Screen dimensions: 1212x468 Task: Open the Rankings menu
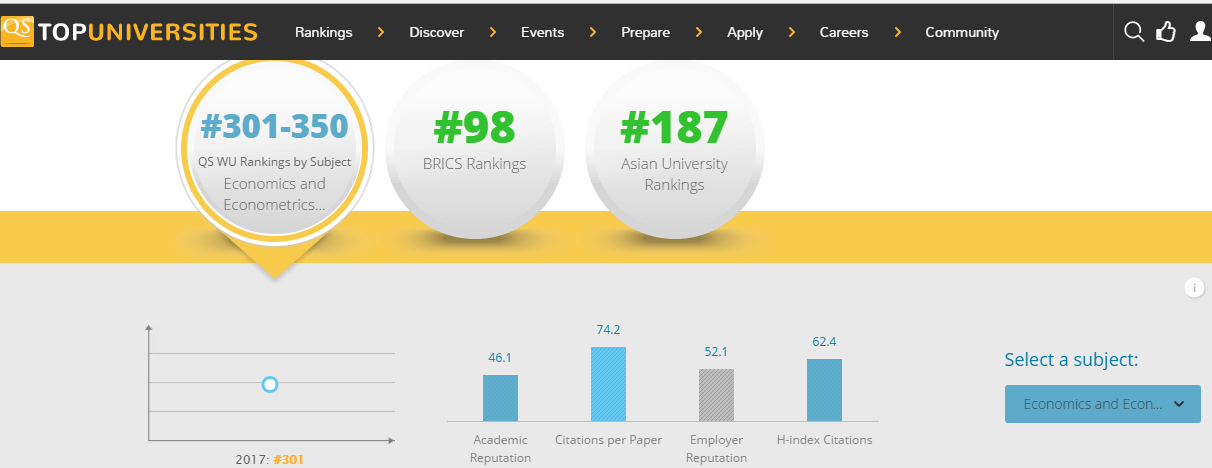[323, 32]
